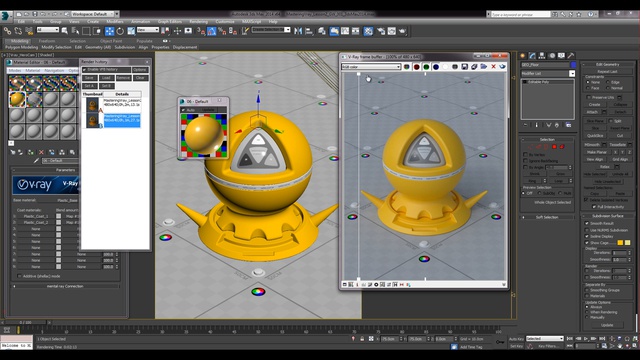Save image from V-Ray frame buffer
The image size is (640, 360).
(464, 67)
